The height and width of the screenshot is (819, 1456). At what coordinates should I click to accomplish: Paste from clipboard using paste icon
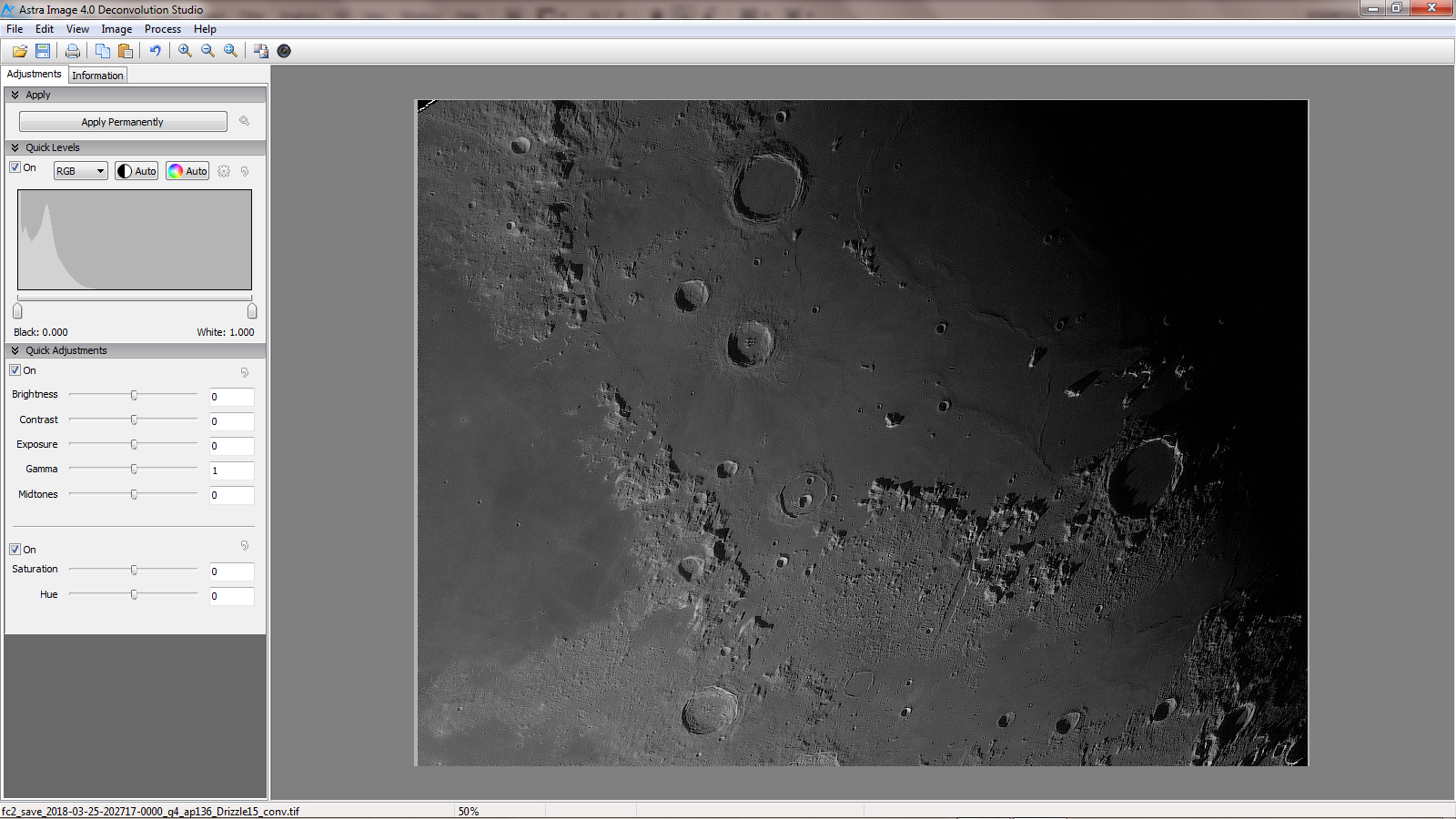[126, 51]
